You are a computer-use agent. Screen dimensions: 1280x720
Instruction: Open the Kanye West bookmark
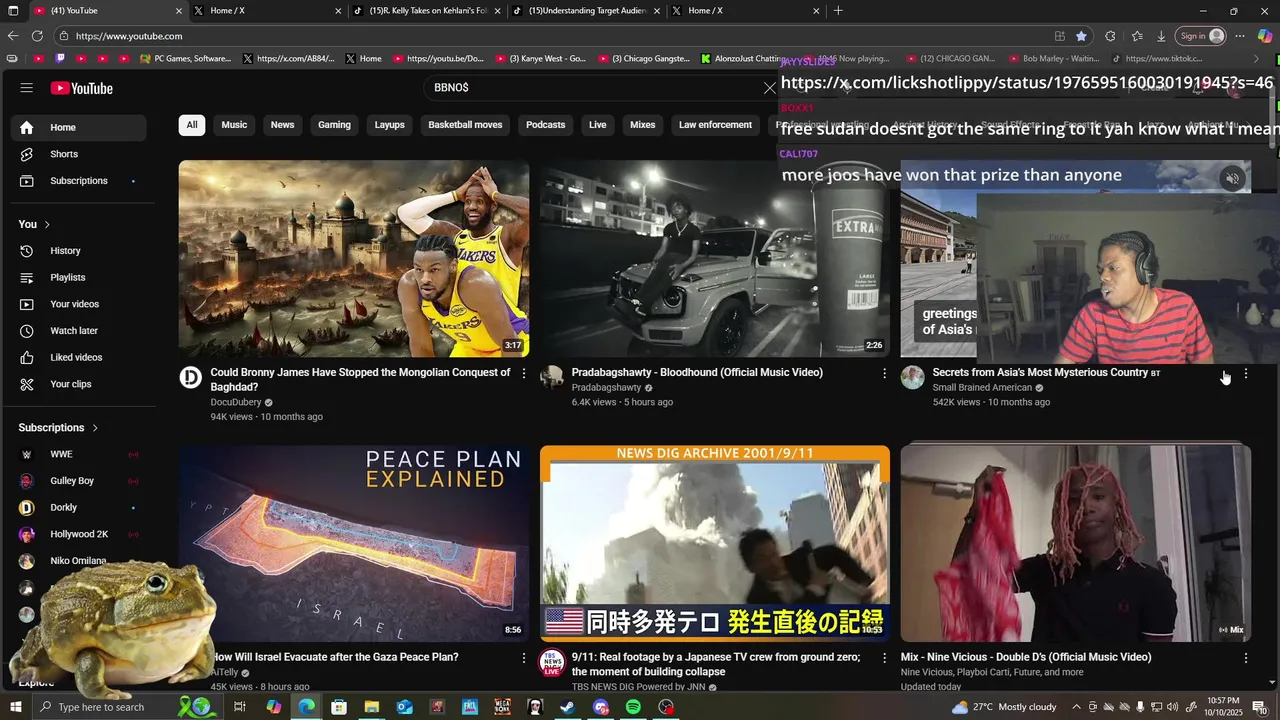pyautogui.click(x=540, y=59)
